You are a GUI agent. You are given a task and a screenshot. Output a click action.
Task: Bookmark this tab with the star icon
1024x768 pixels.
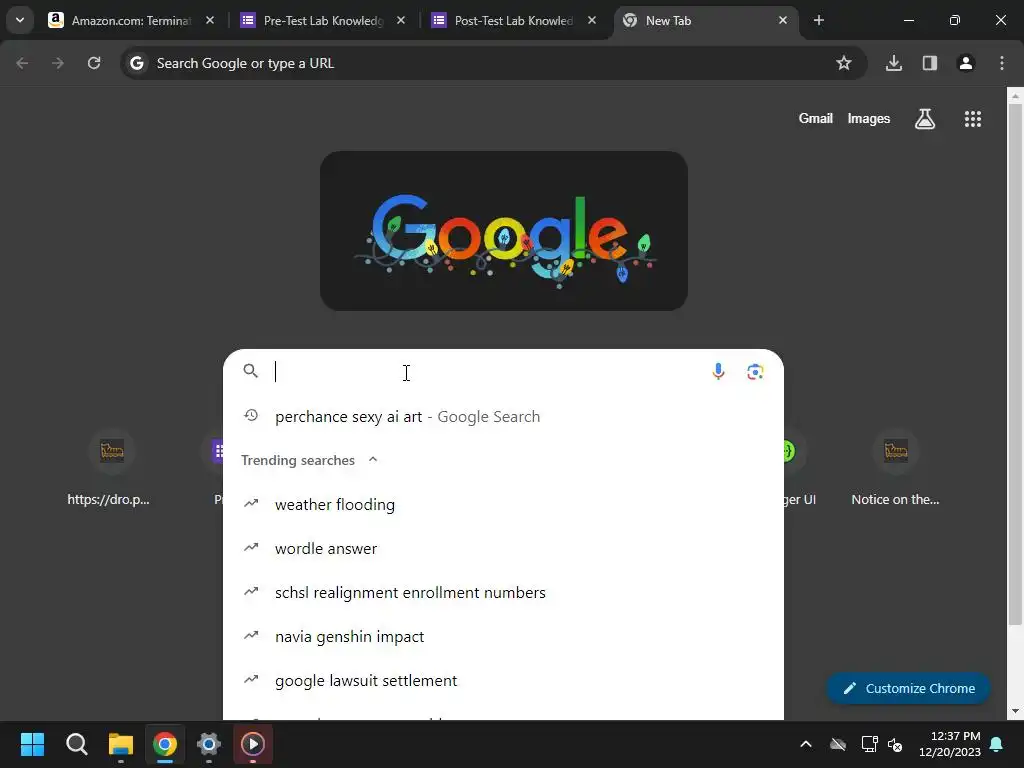pyautogui.click(x=844, y=63)
